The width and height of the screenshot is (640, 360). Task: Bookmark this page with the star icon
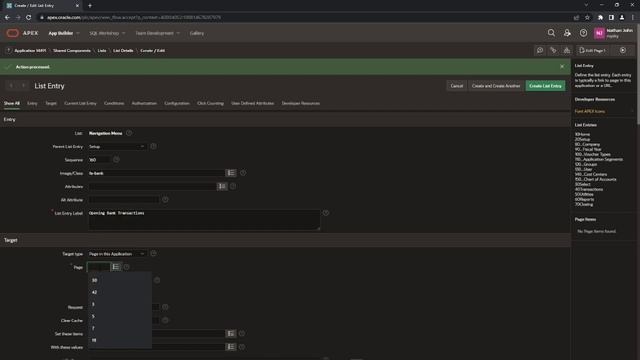tap(587, 18)
